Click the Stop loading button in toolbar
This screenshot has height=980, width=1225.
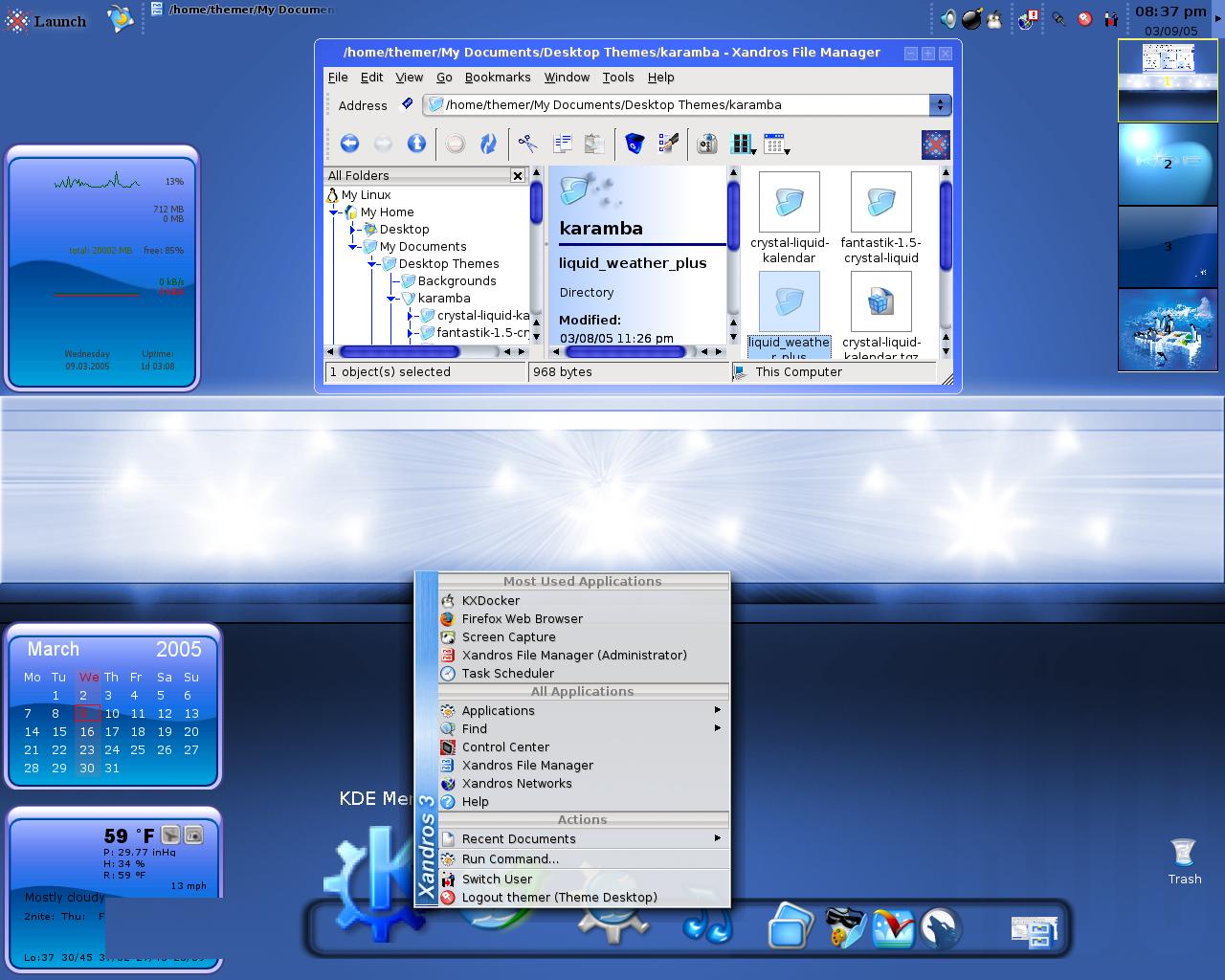coord(456,144)
